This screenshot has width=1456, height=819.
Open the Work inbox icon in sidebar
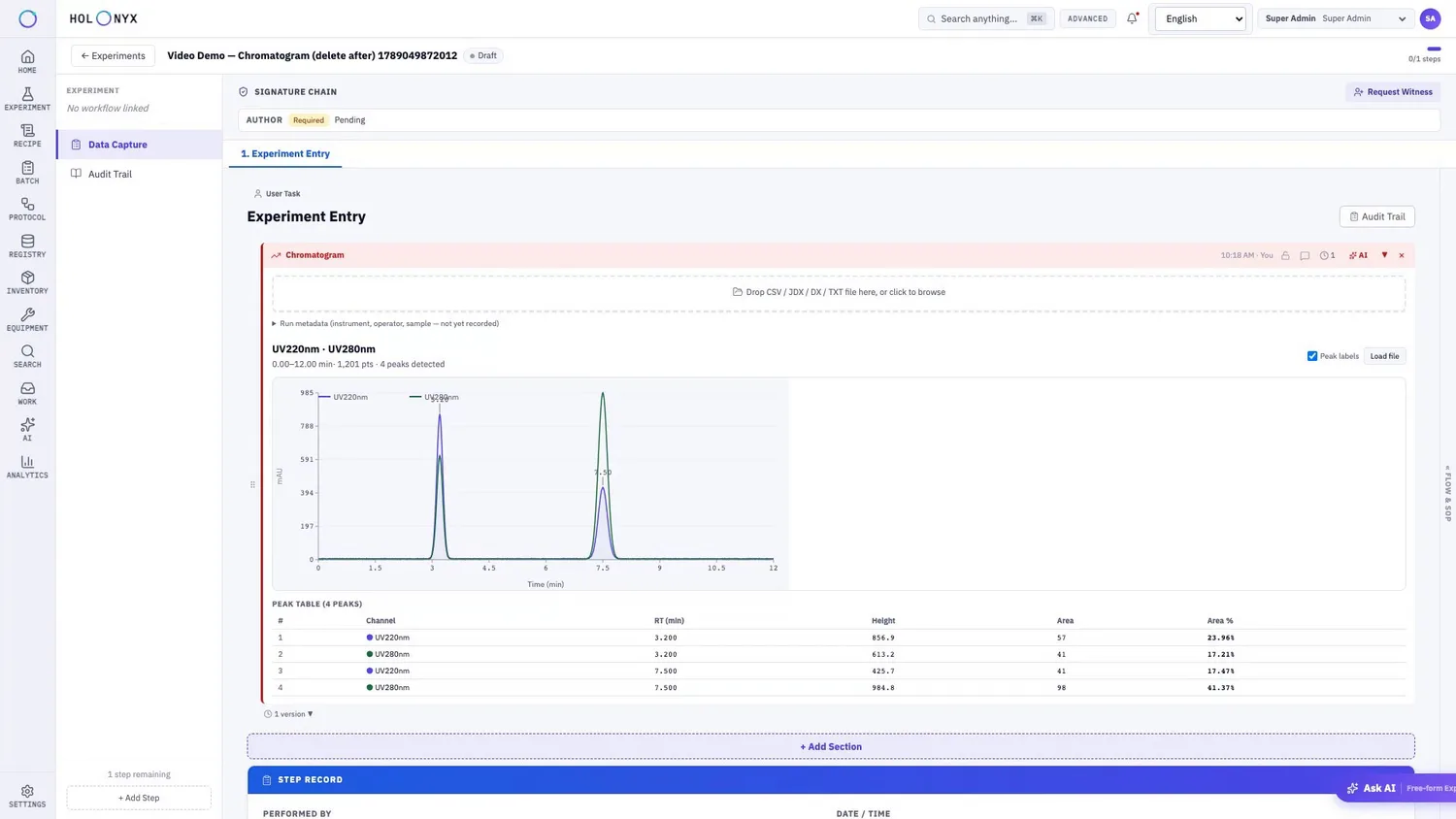pos(27,388)
